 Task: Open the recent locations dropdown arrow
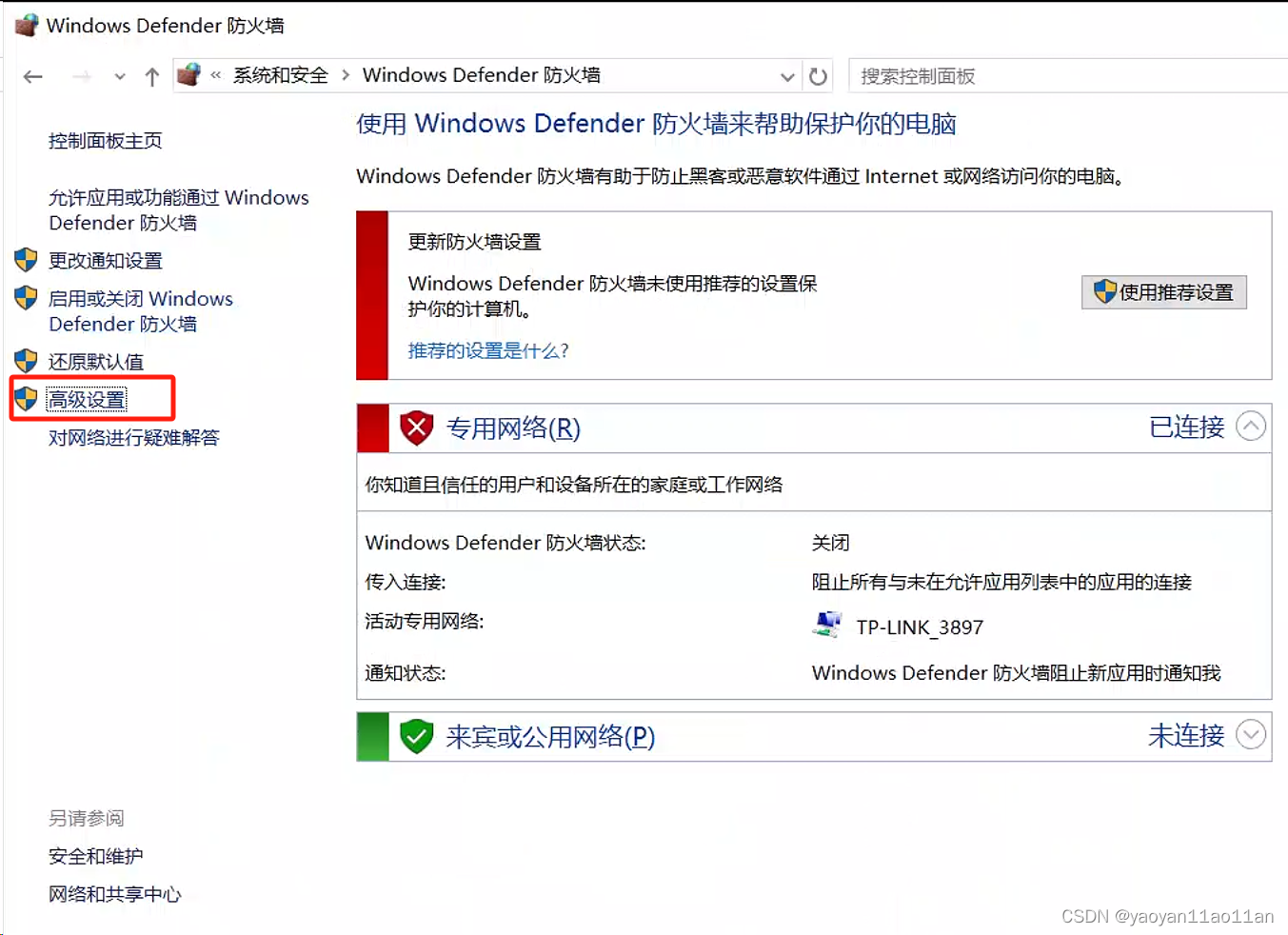(119, 77)
